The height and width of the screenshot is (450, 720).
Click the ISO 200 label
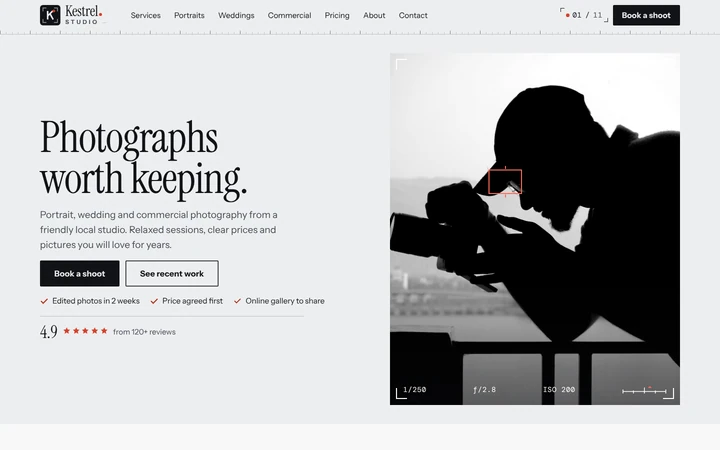pos(559,389)
